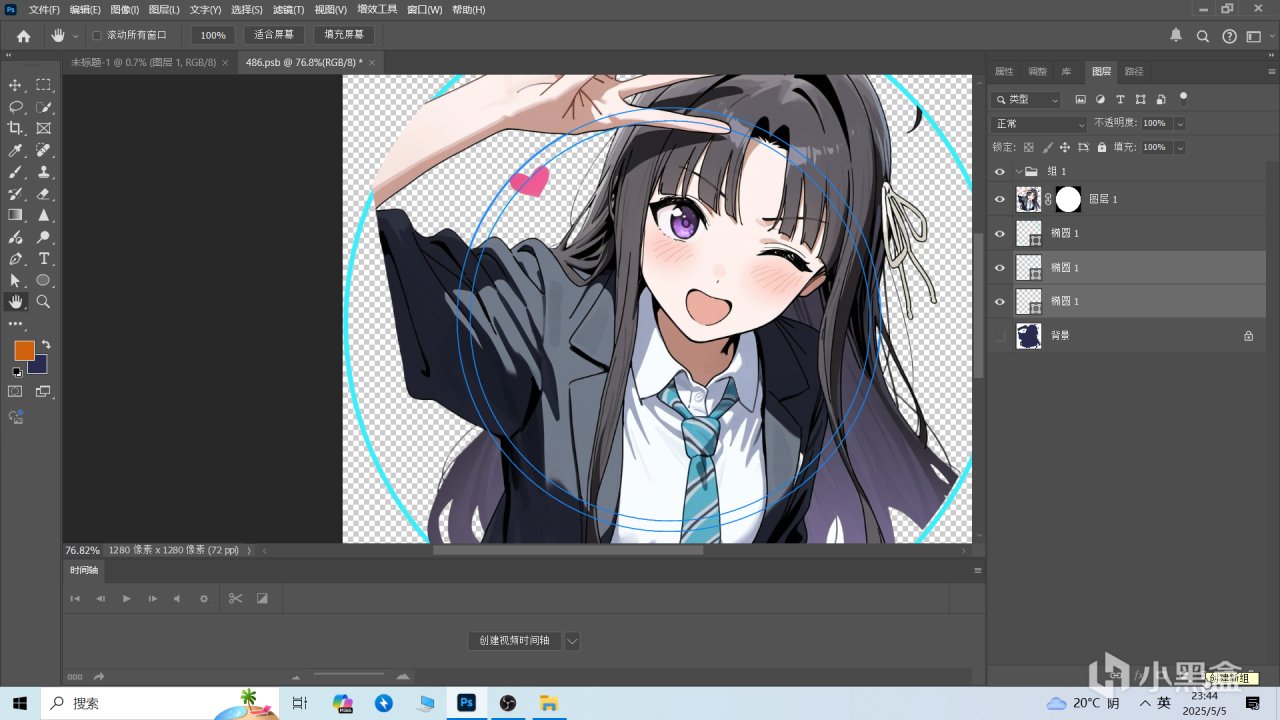Select the Lasso tool
This screenshot has width=1280, height=720.
pyautogui.click(x=15, y=107)
